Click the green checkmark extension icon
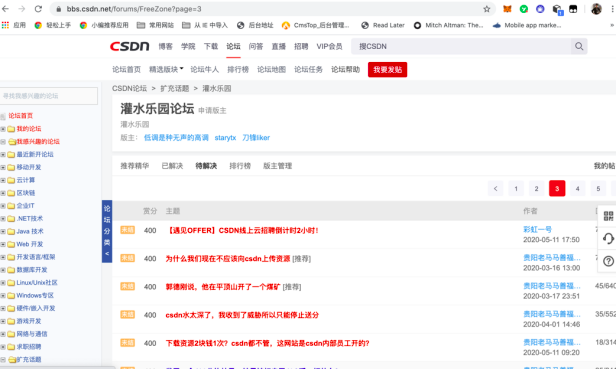616x370 pixels. click(x=524, y=9)
